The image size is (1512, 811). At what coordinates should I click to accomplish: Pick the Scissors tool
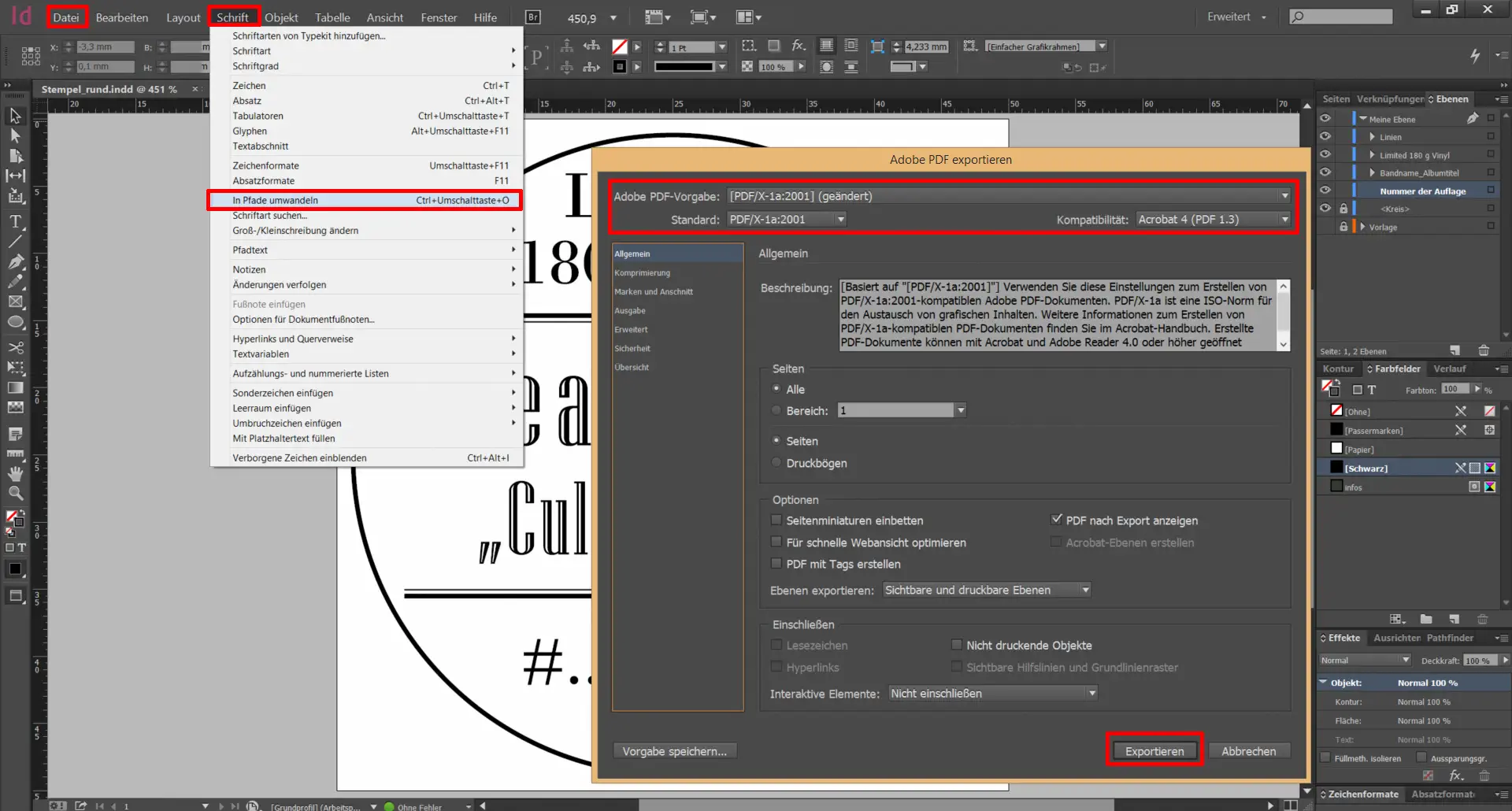coord(15,347)
